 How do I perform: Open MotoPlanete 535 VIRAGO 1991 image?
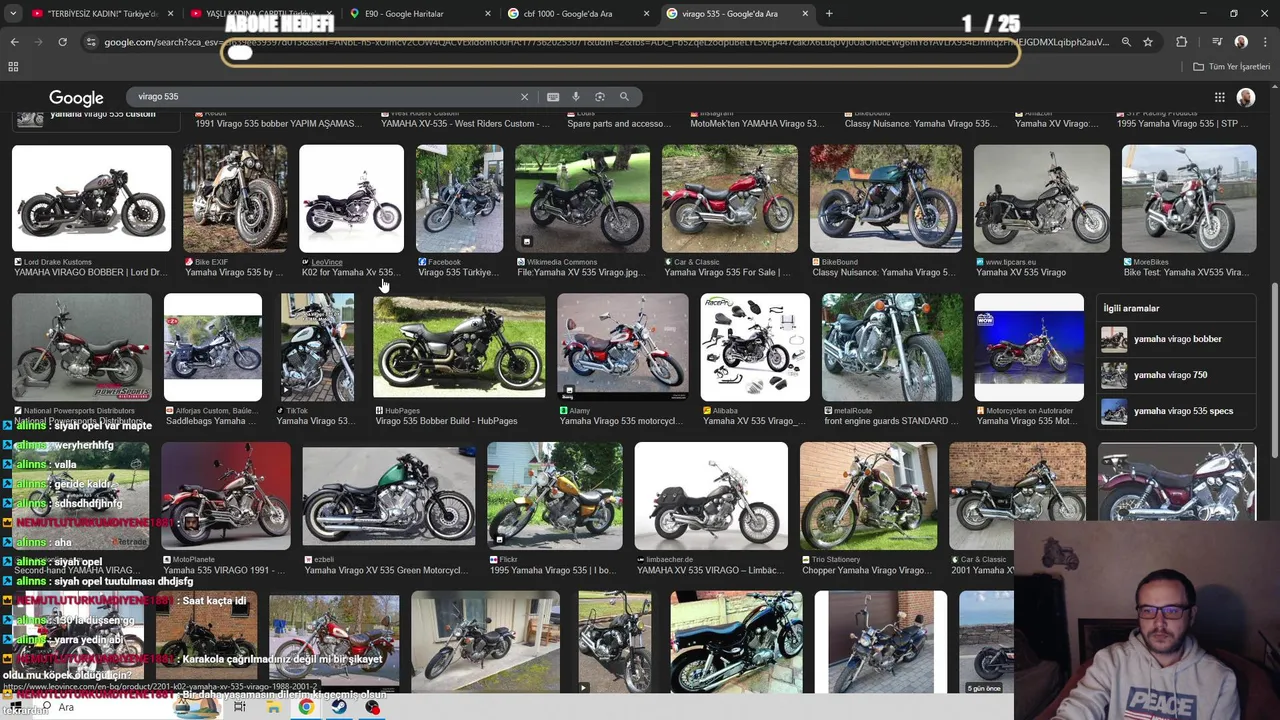[x=226, y=496]
